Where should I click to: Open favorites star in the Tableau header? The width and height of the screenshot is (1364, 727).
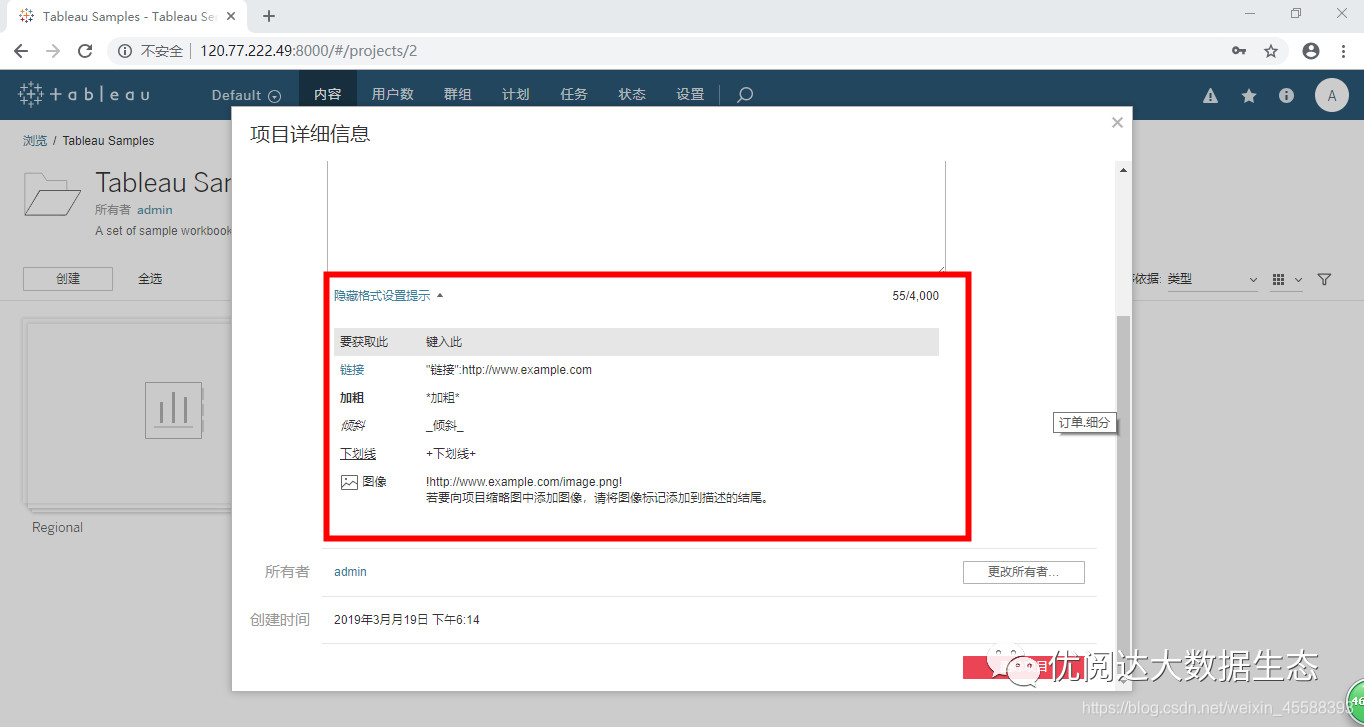pyautogui.click(x=1249, y=96)
